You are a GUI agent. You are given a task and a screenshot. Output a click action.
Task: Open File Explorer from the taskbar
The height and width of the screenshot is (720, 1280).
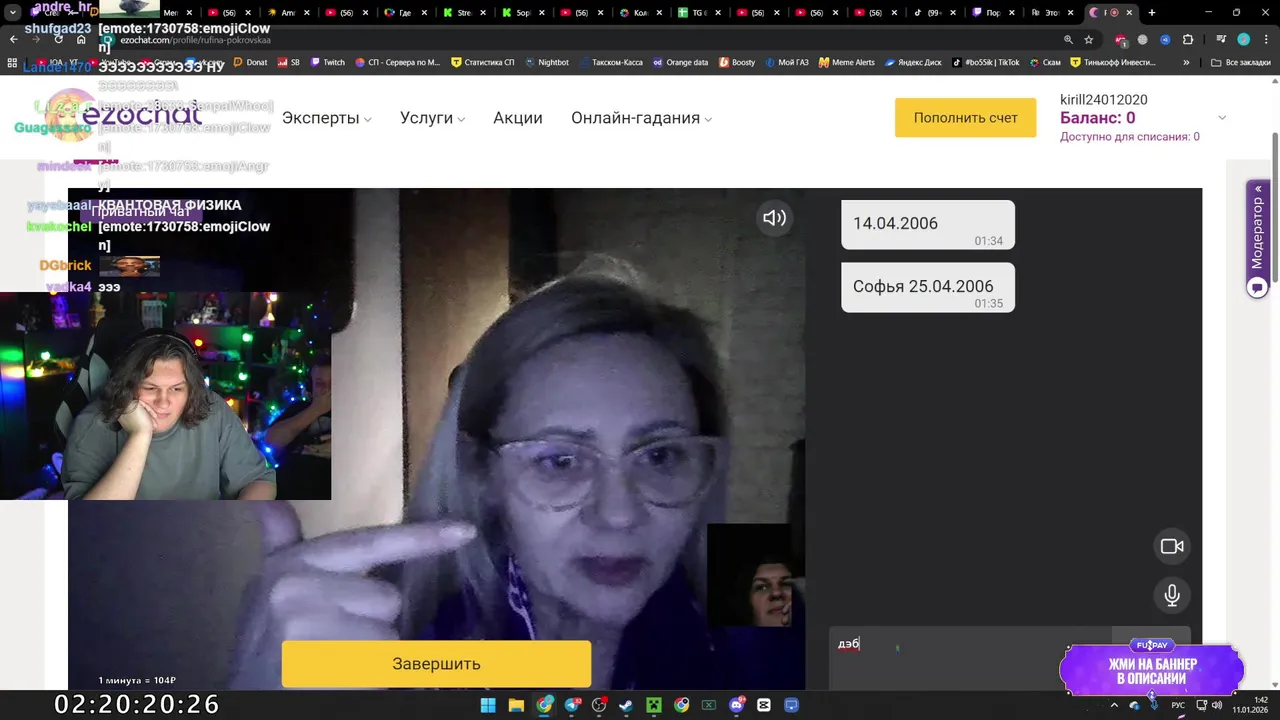point(516,705)
